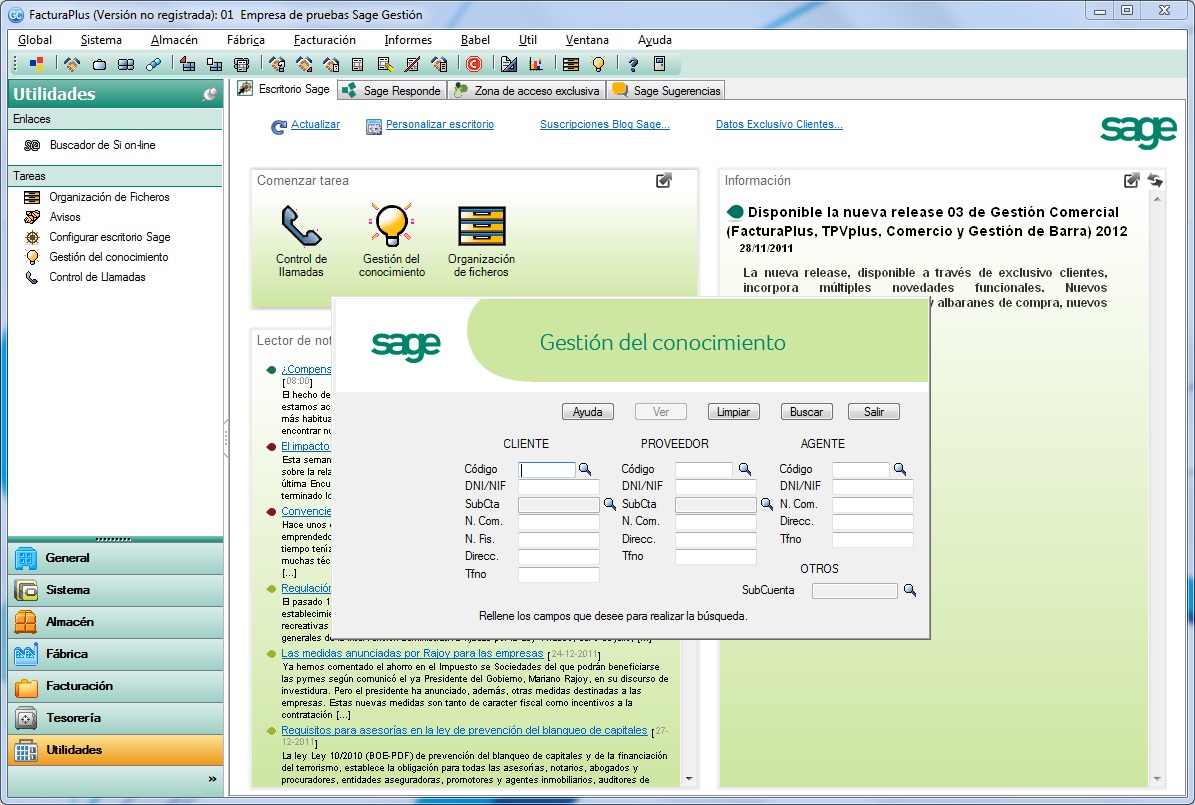
Task: Open the Babel menu
Action: tap(475, 40)
